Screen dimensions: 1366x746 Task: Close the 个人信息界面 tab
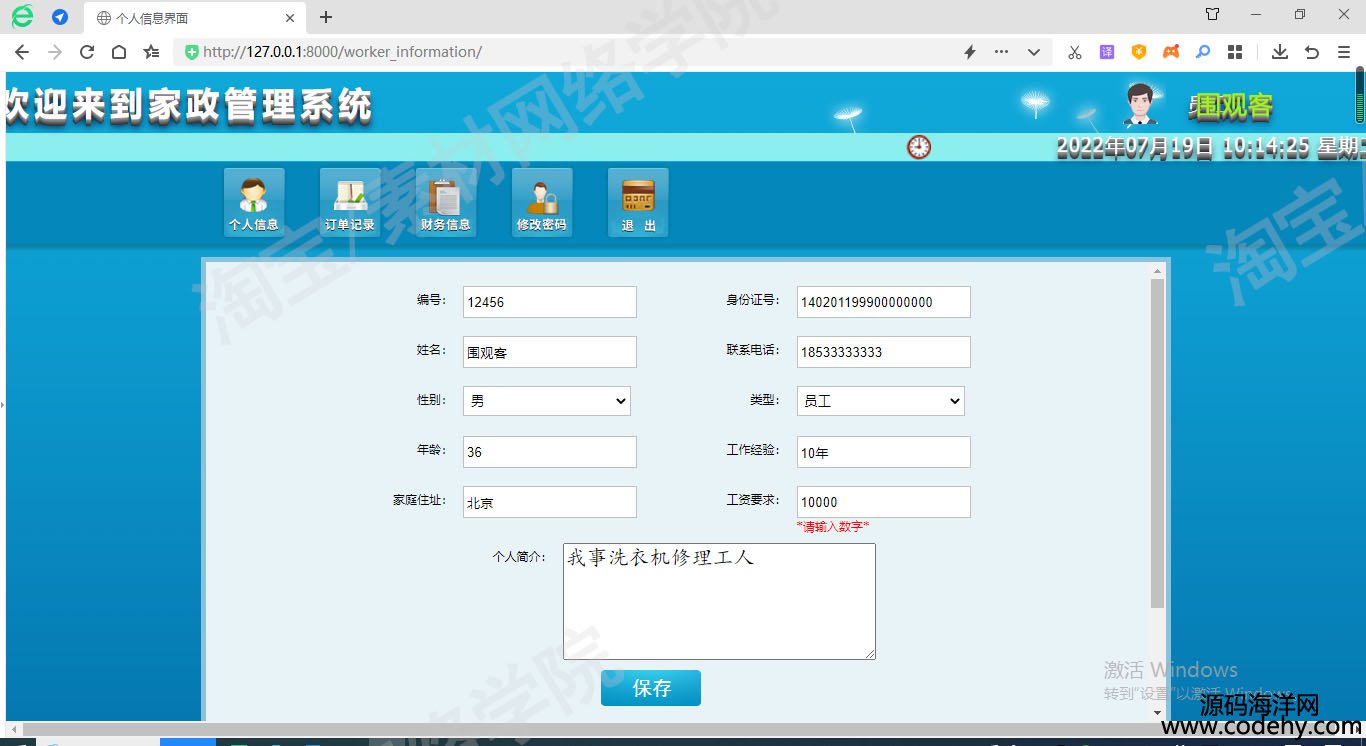coord(290,18)
